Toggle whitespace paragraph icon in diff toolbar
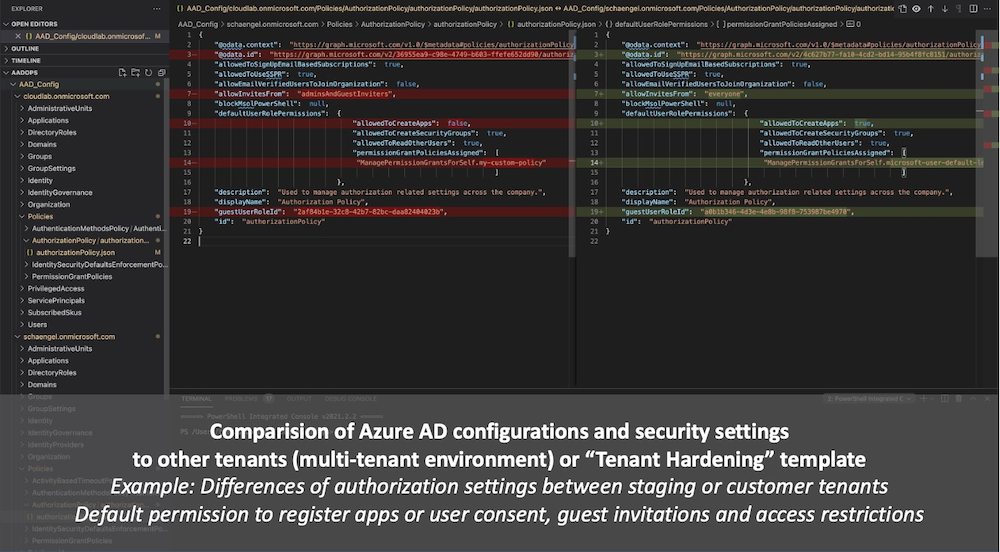Screen dimensions: 1000x552 (959, 9)
